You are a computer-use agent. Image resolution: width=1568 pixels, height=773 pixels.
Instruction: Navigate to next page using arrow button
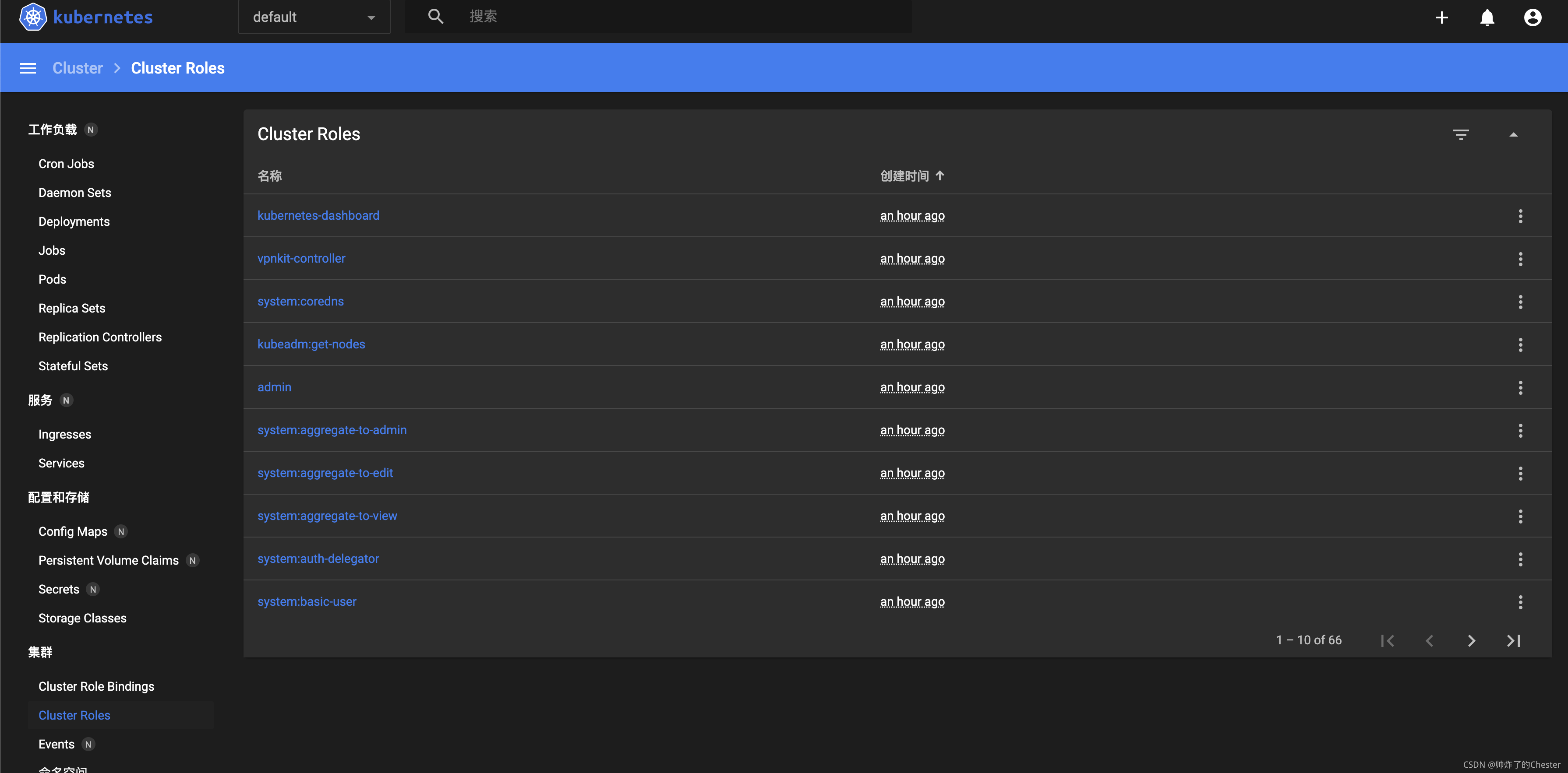pyautogui.click(x=1472, y=640)
